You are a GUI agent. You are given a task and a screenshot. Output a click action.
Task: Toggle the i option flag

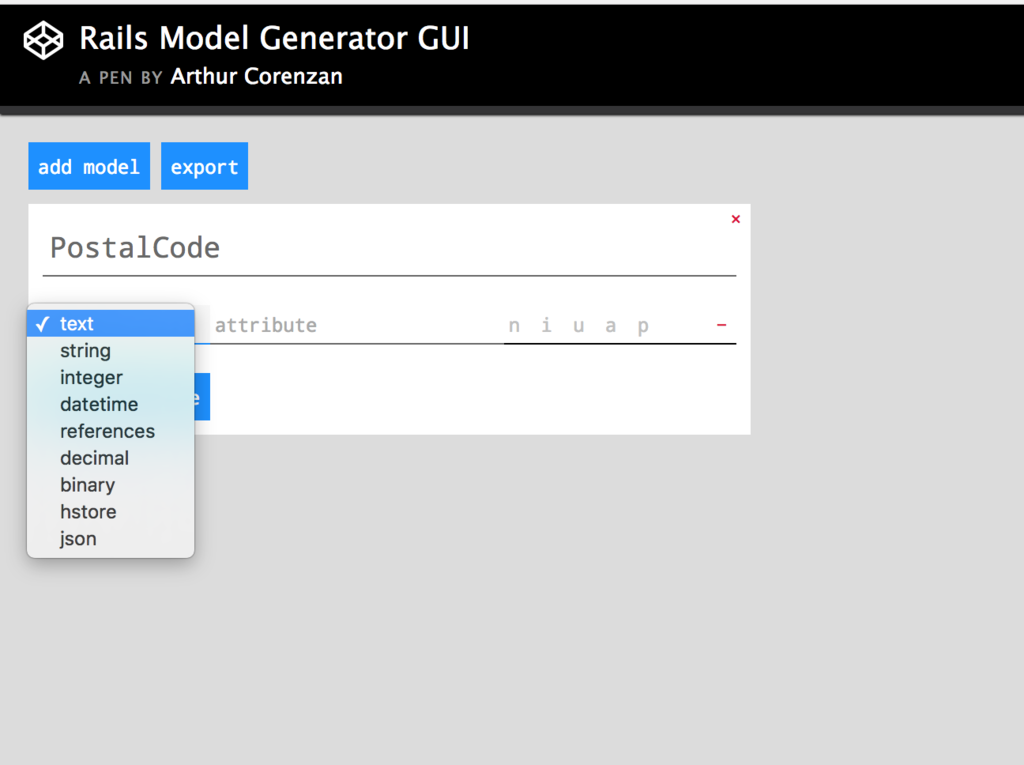pos(547,325)
